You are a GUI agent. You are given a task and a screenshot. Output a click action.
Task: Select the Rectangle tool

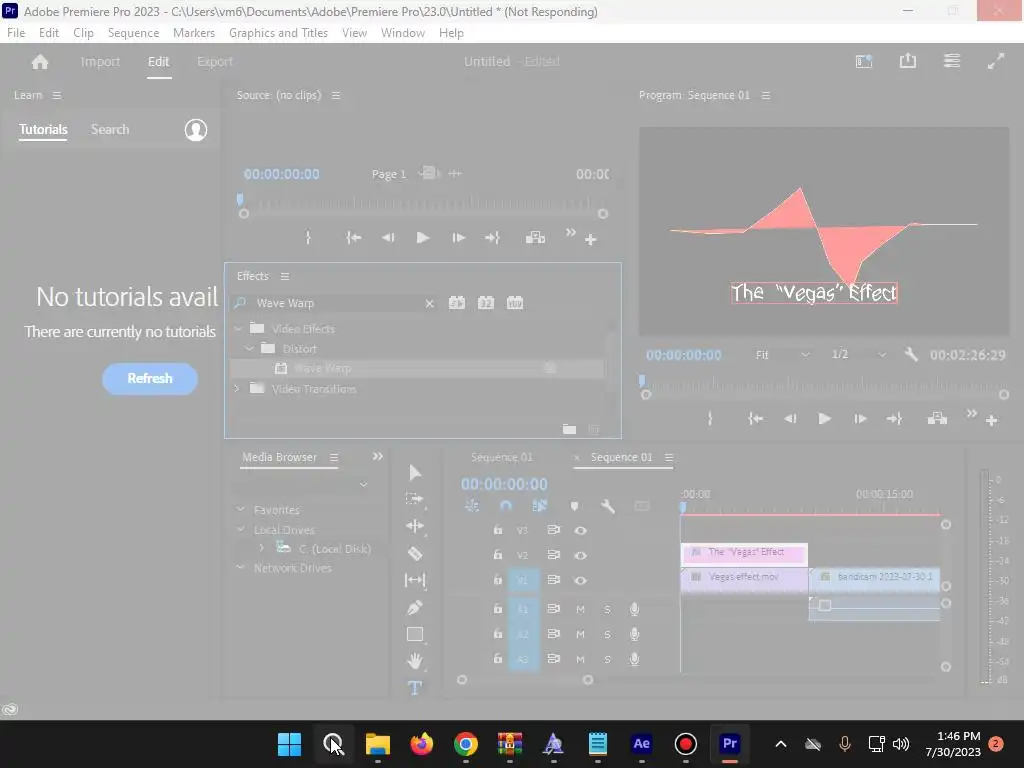coord(415,634)
